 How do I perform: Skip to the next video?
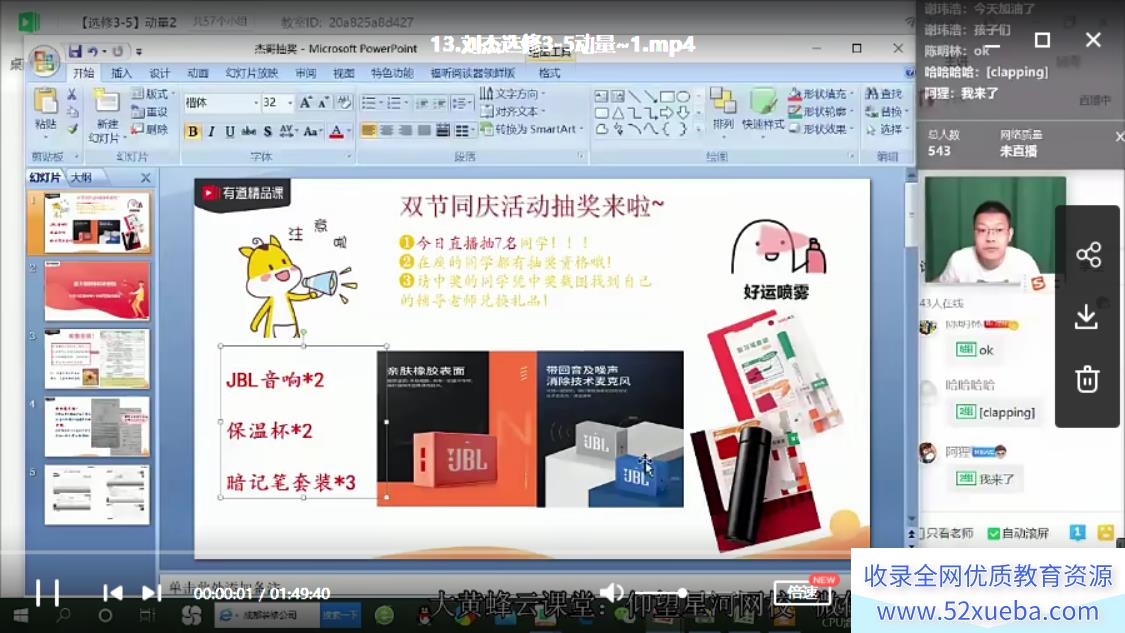151,593
